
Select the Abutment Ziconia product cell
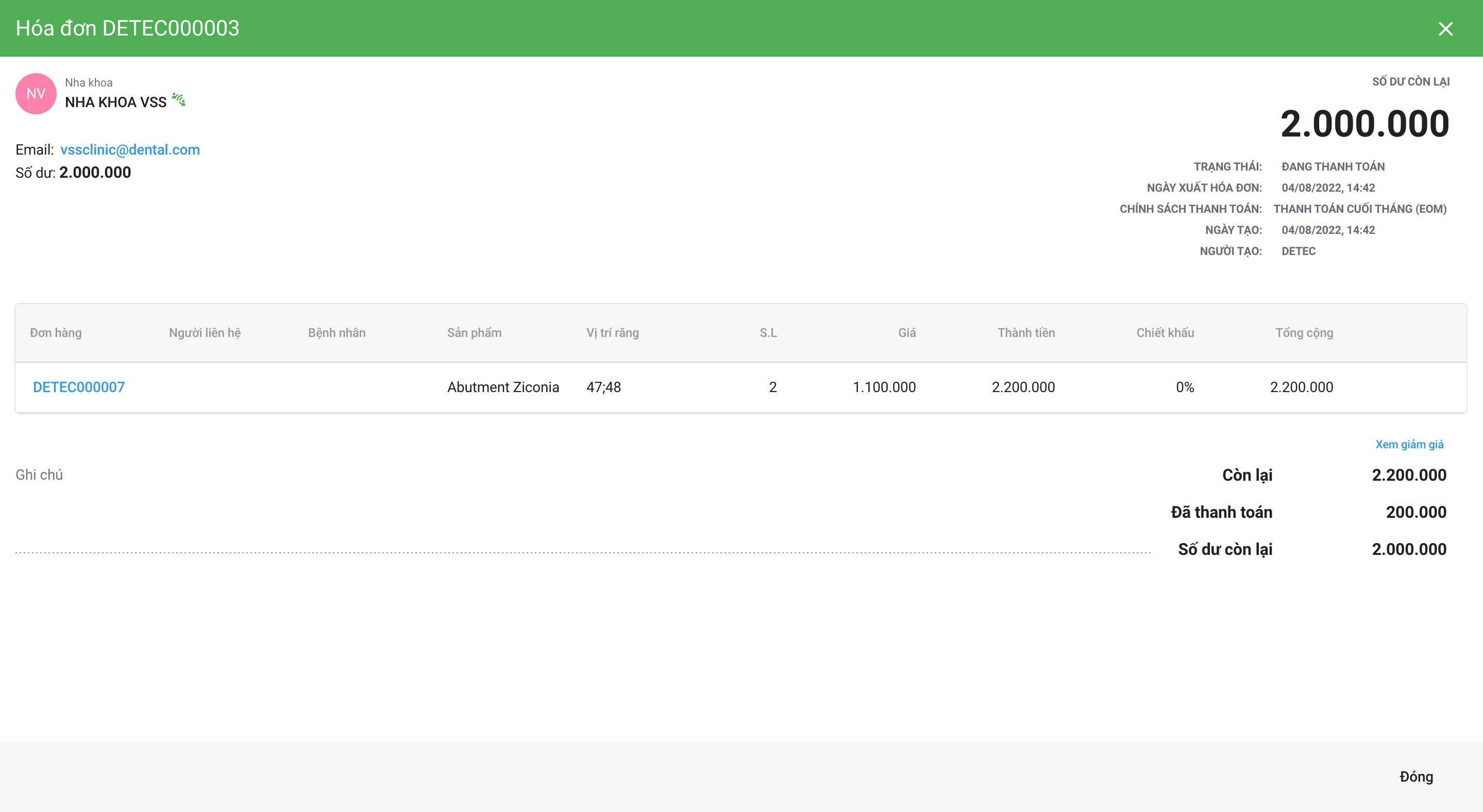click(503, 387)
